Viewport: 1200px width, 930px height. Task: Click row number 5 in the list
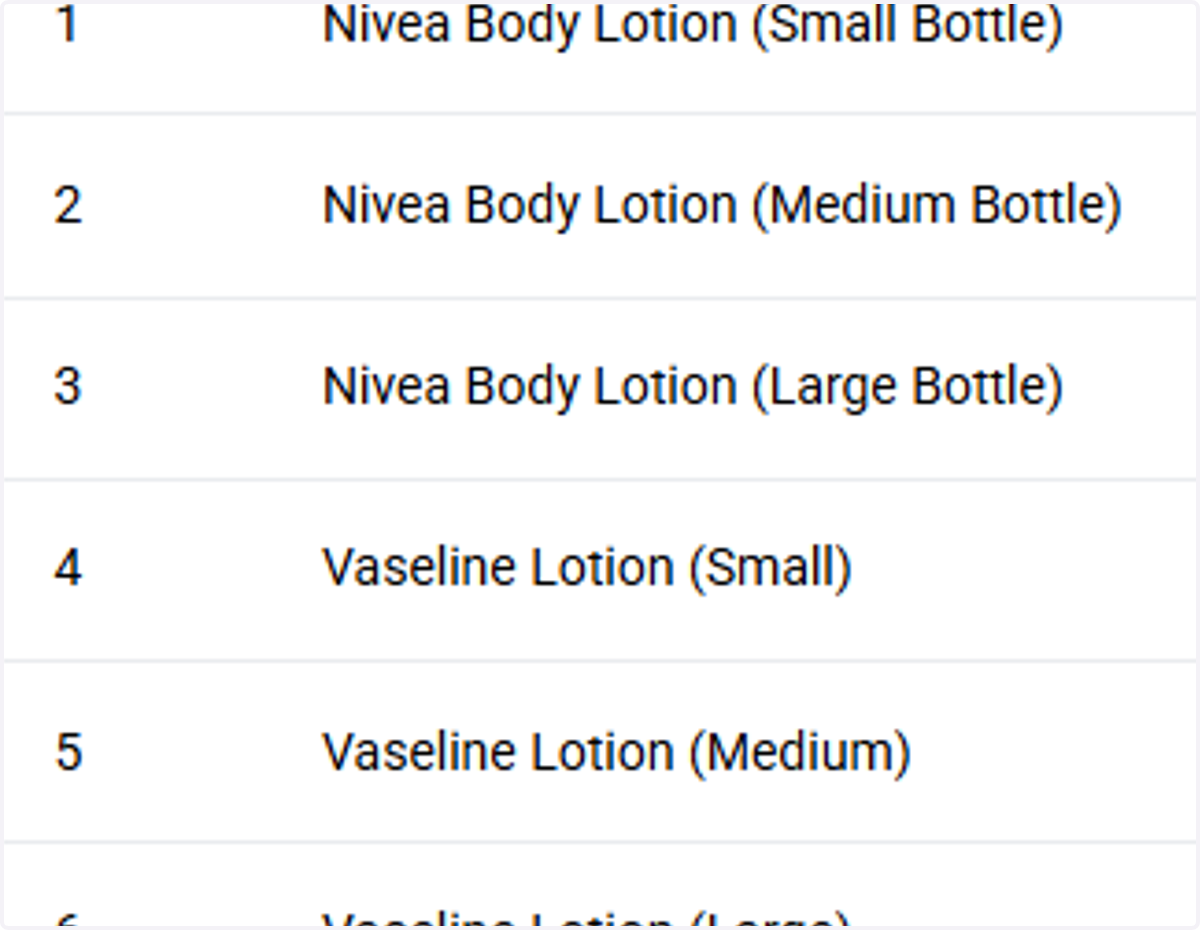pos(67,751)
